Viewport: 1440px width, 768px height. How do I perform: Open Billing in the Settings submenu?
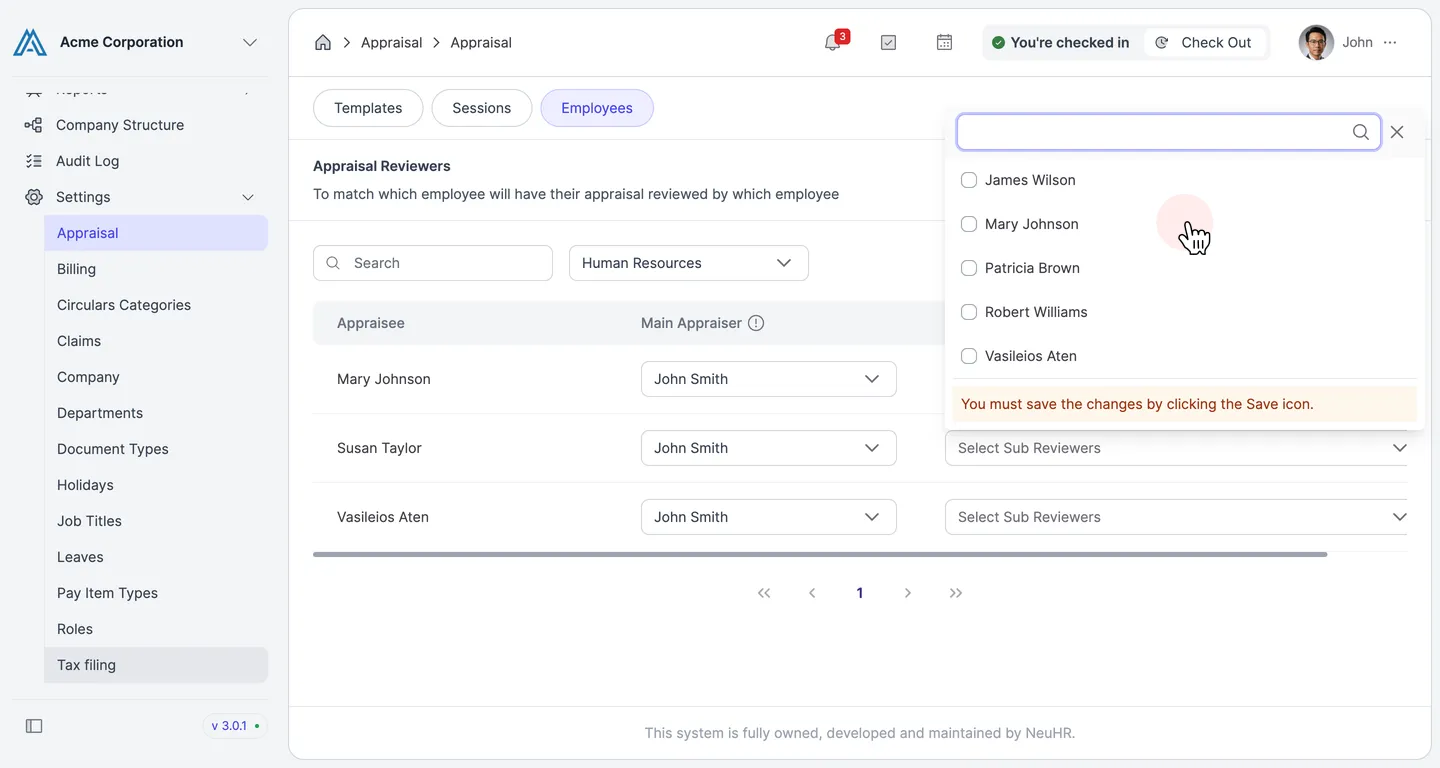[156, 269]
